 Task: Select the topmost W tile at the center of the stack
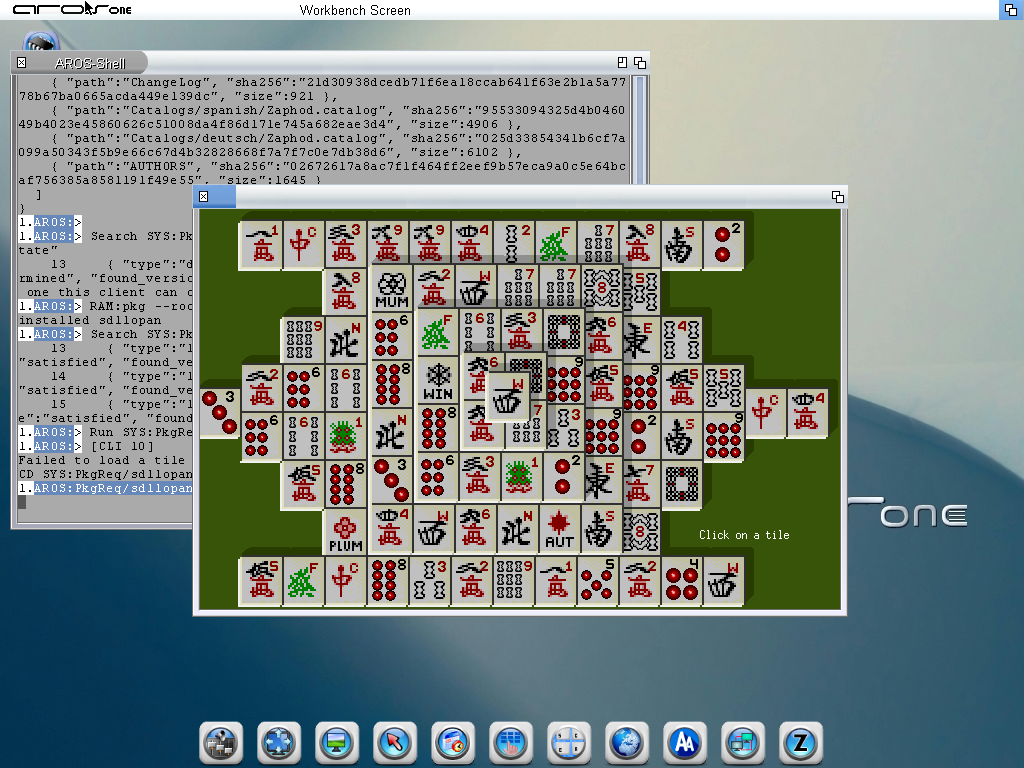(507, 396)
